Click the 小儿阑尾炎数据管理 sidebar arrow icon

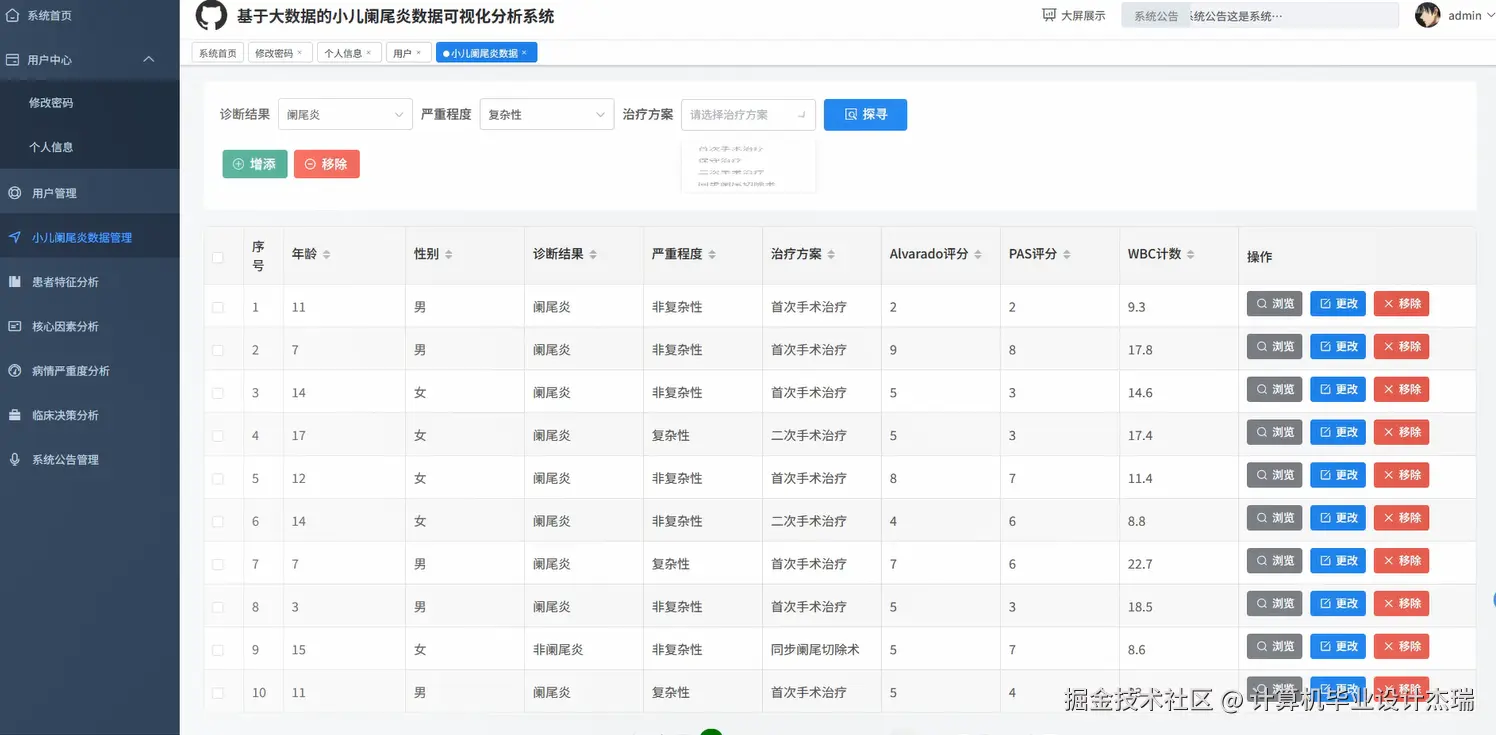[14, 237]
